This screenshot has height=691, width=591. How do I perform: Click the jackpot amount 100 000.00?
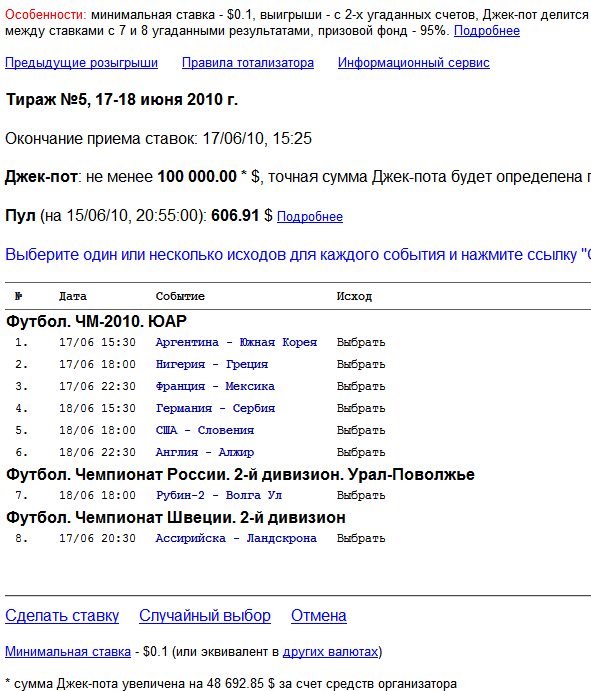(197, 177)
